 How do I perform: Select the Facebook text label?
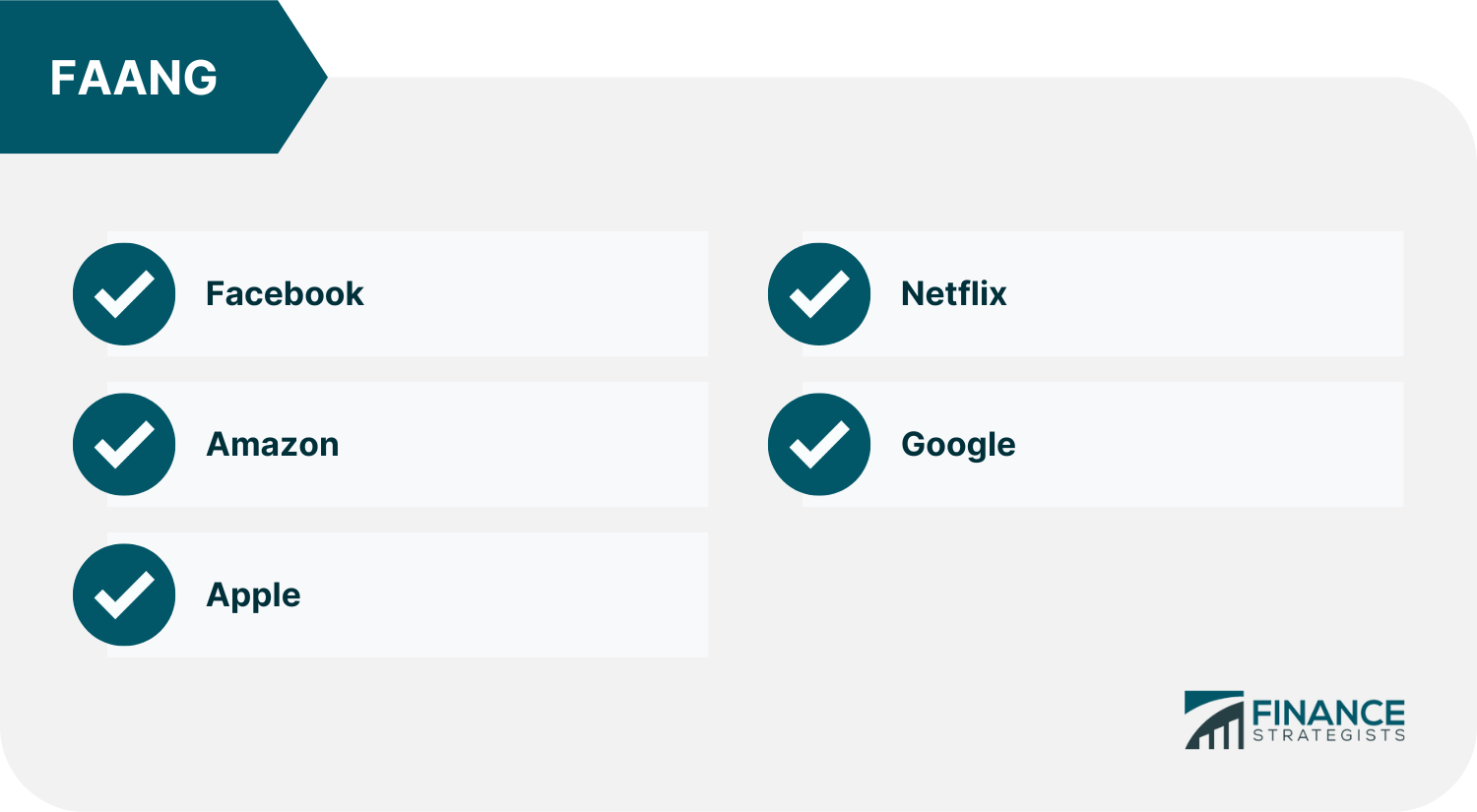285,293
